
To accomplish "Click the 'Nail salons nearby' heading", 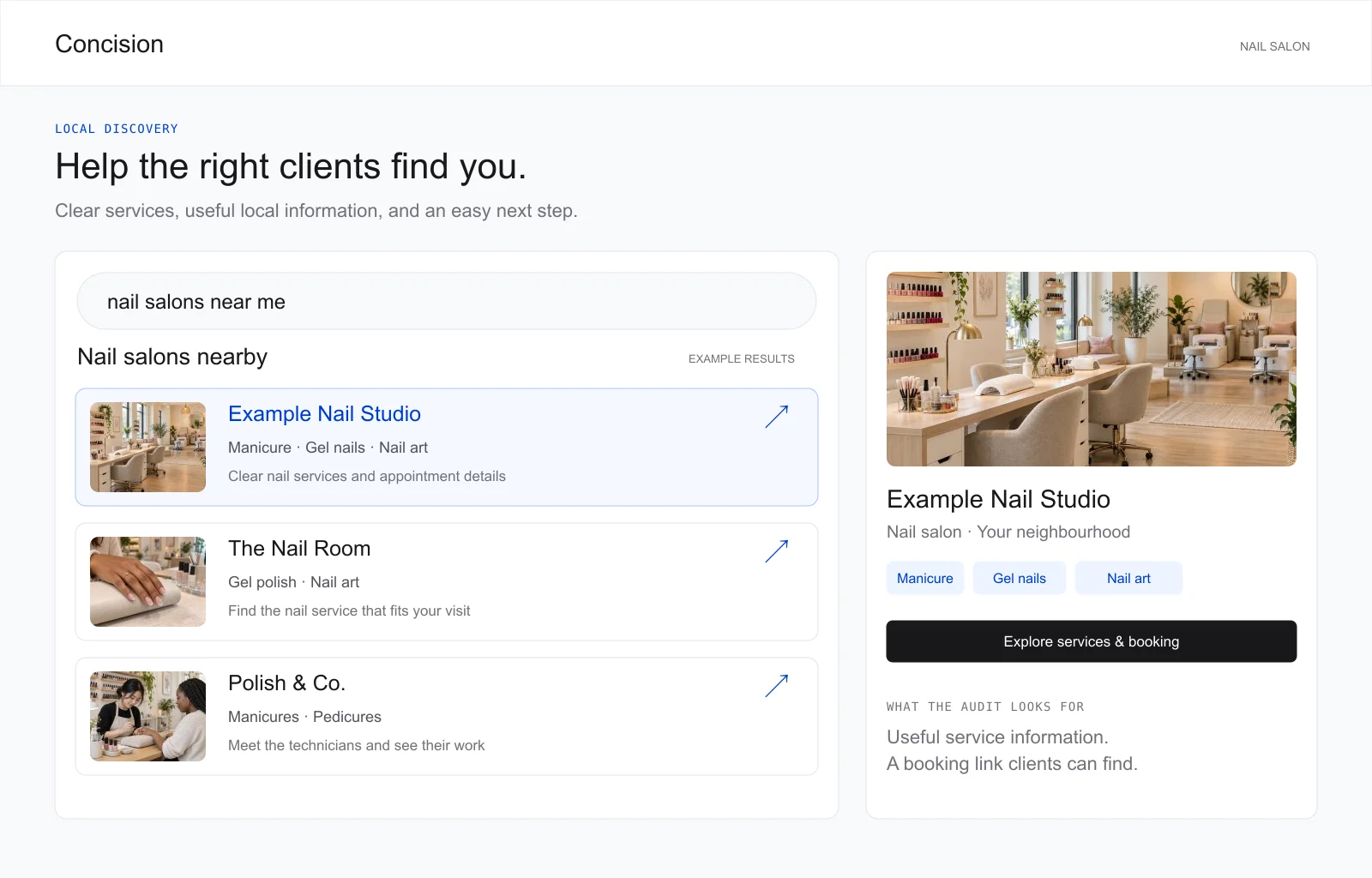I will pos(172,357).
